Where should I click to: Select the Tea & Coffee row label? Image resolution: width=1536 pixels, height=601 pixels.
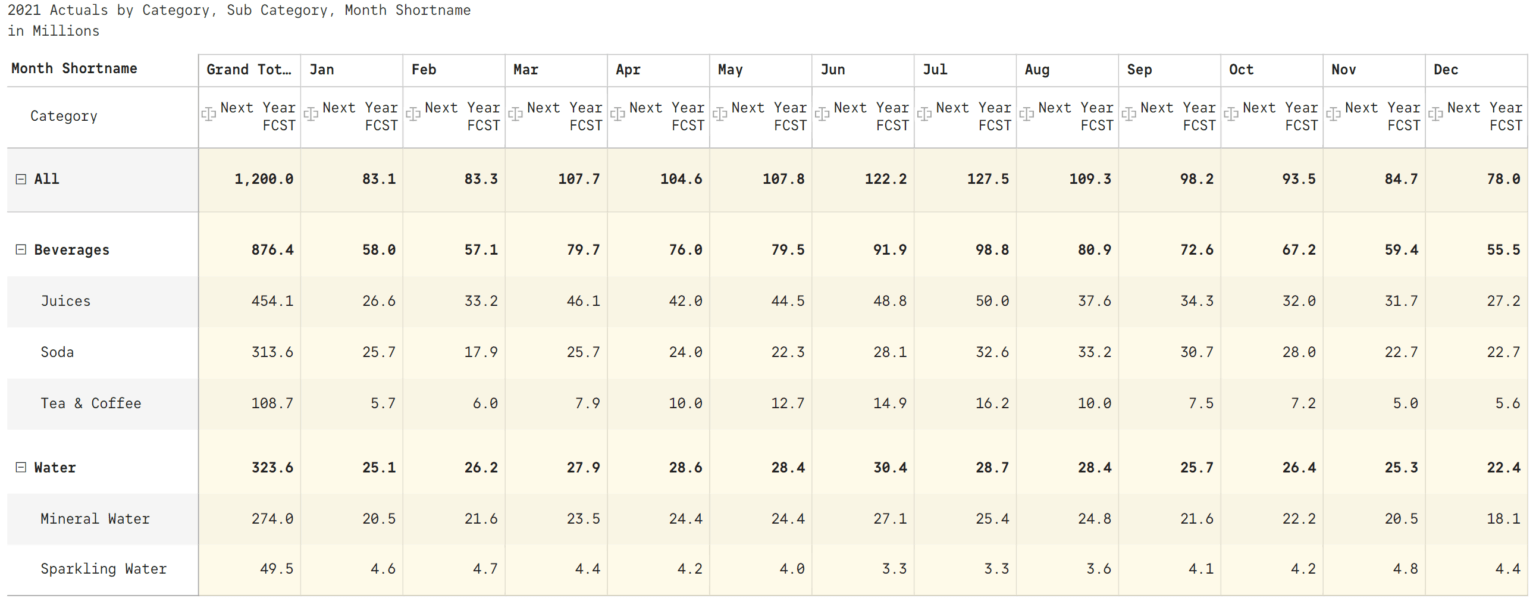tap(91, 404)
